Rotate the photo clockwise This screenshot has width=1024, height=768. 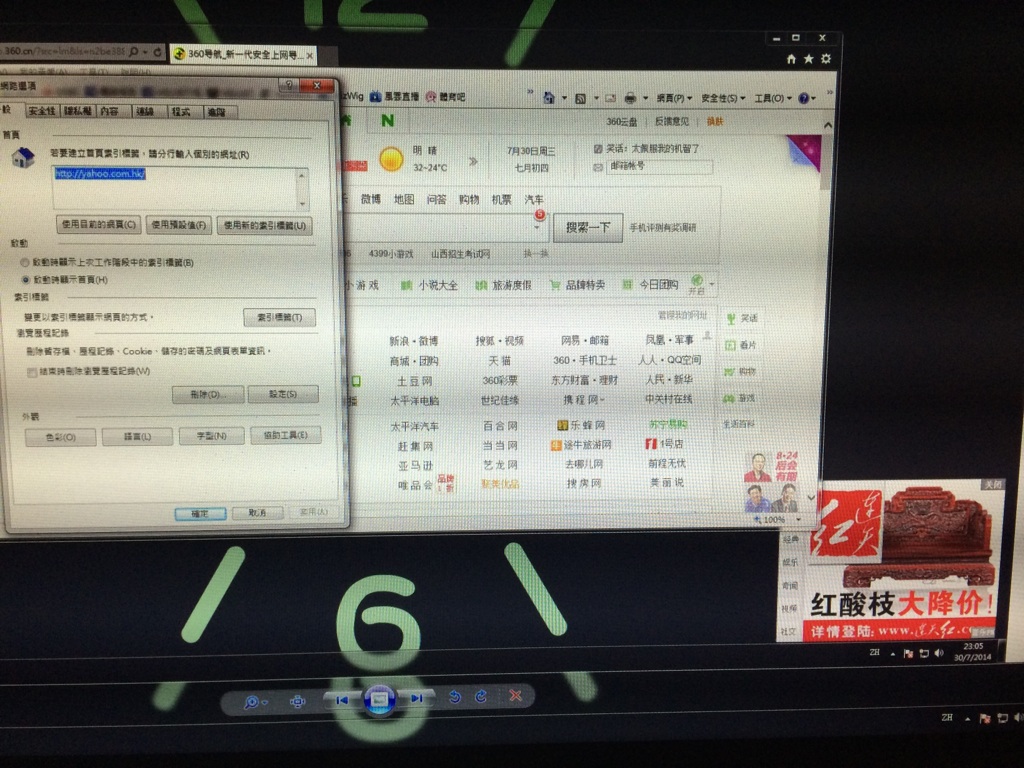(481, 696)
